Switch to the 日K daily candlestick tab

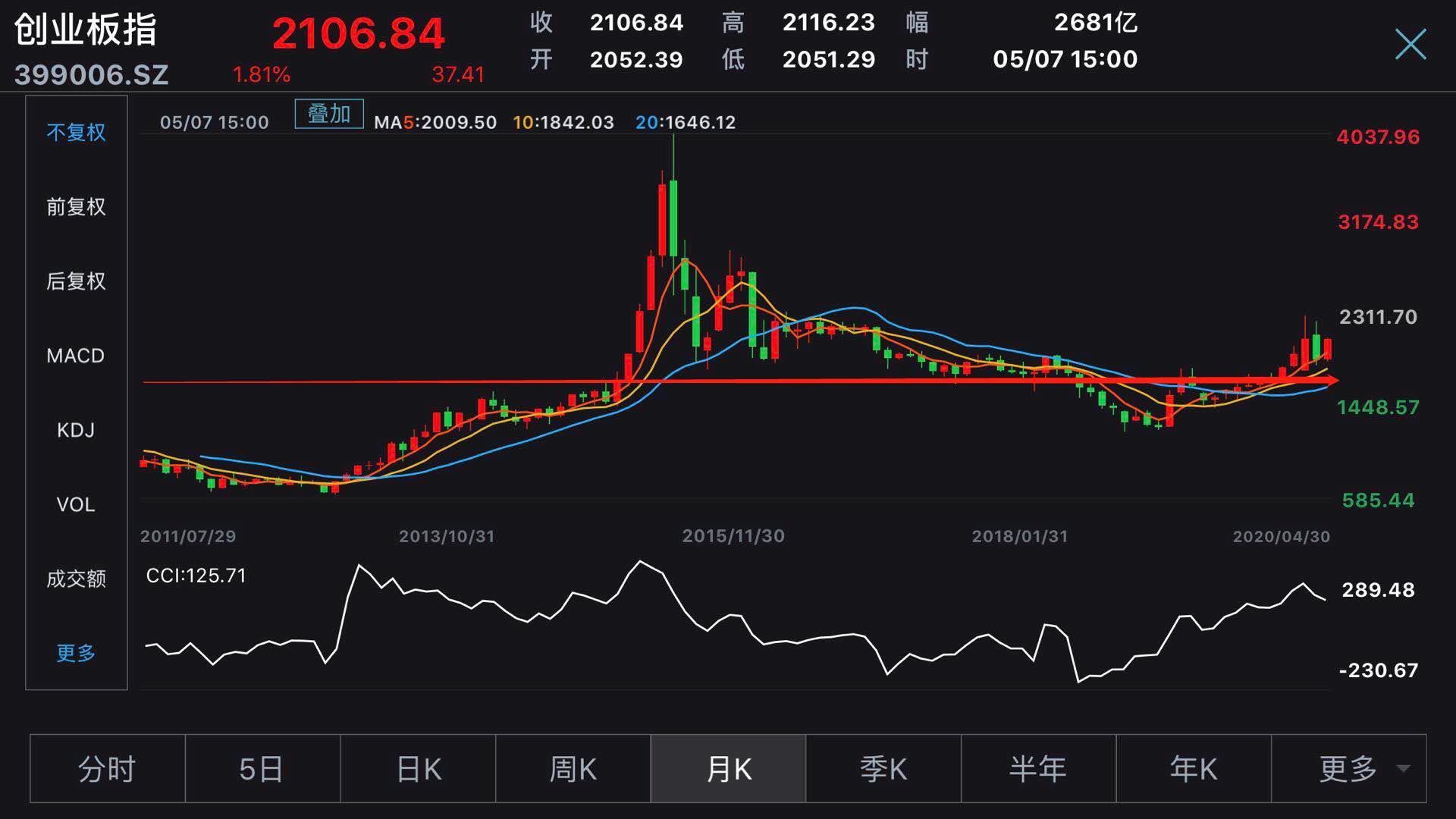(x=416, y=768)
